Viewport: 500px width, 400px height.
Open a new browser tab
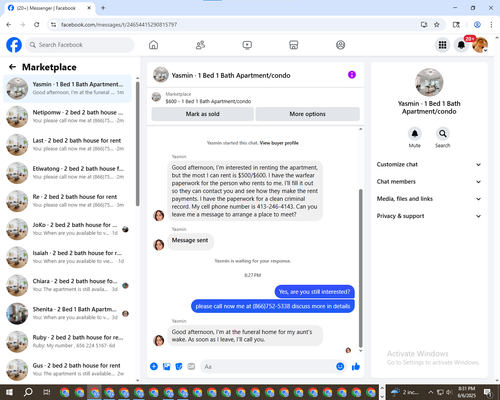(x=103, y=8)
